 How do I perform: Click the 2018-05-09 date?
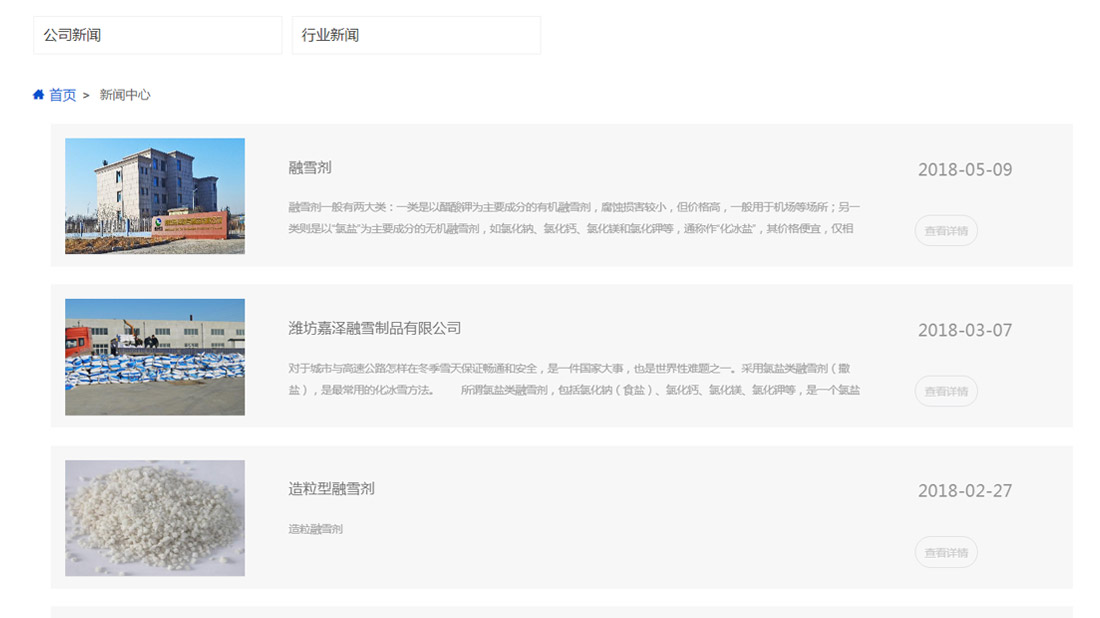(x=965, y=170)
